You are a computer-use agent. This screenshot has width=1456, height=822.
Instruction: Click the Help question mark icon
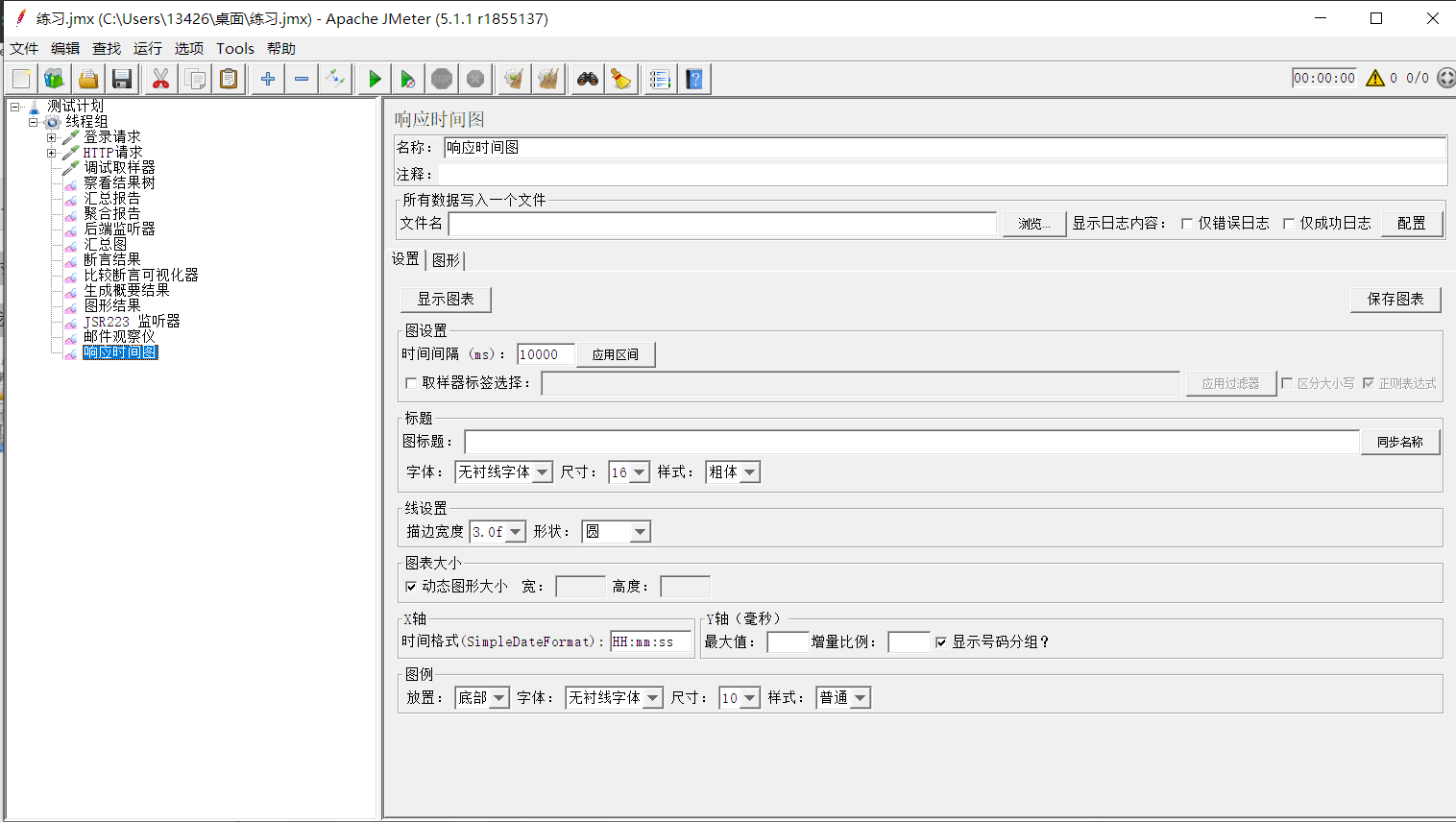pyautogui.click(x=694, y=79)
